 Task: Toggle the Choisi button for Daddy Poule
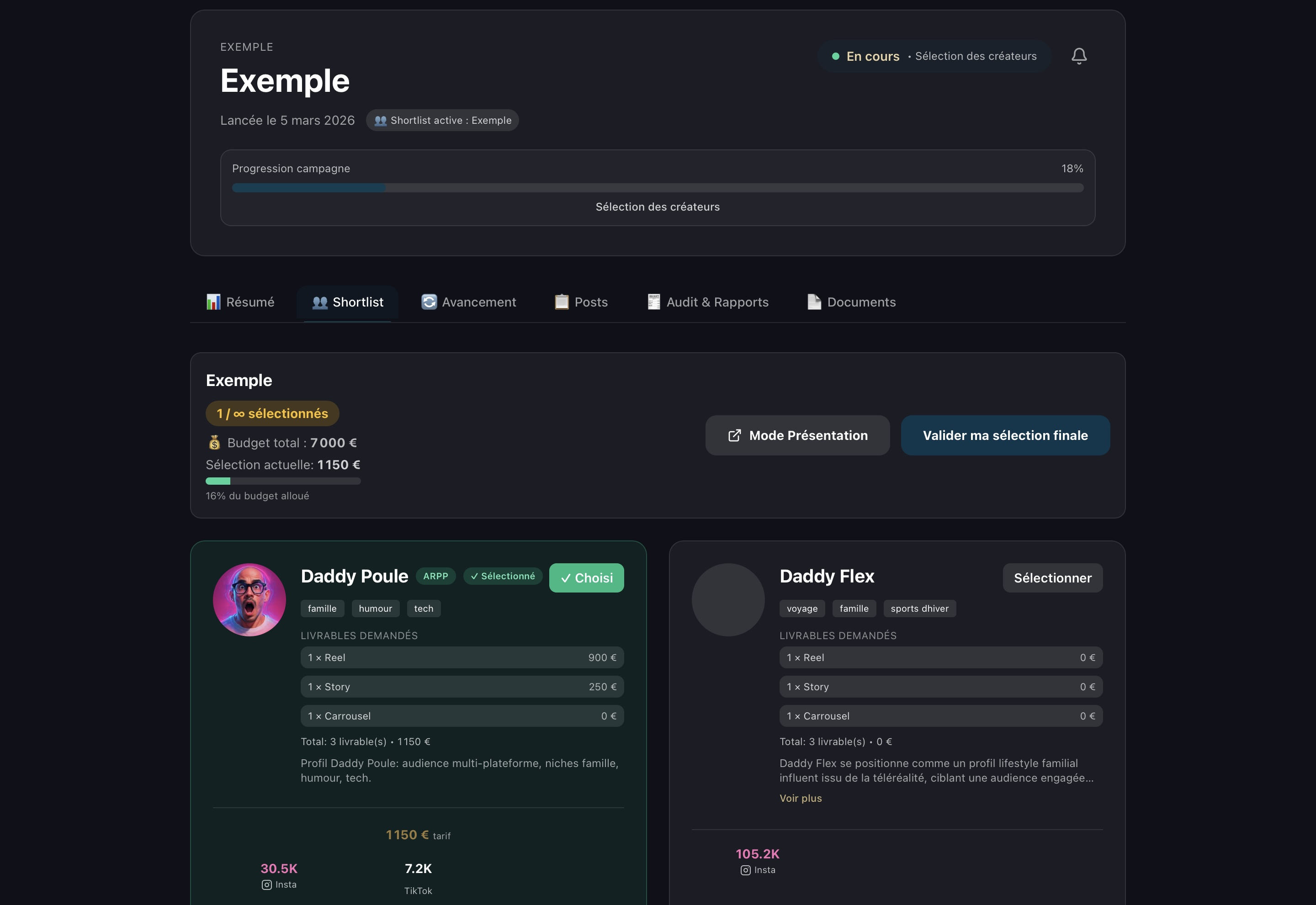tap(586, 578)
